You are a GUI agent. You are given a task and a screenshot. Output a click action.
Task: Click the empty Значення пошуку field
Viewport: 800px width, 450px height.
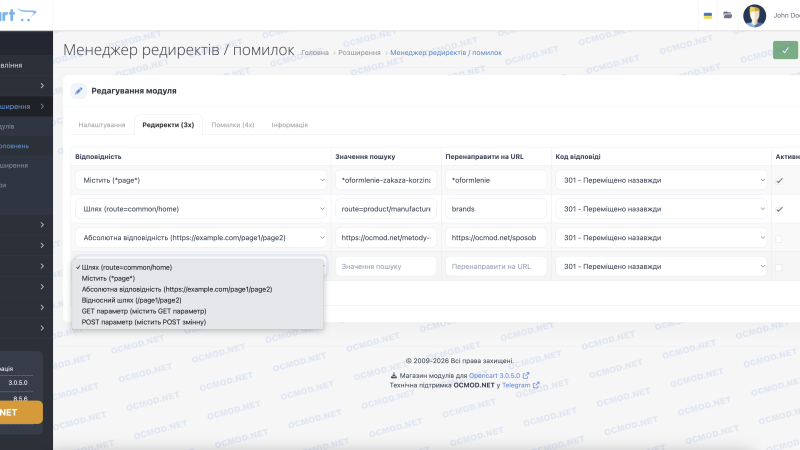click(x=386, y=266)
